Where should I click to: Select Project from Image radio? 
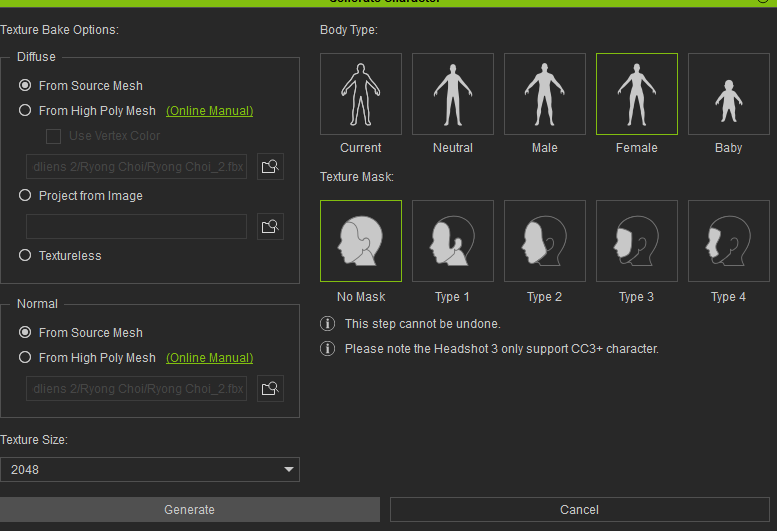click(x=25, y=195)
